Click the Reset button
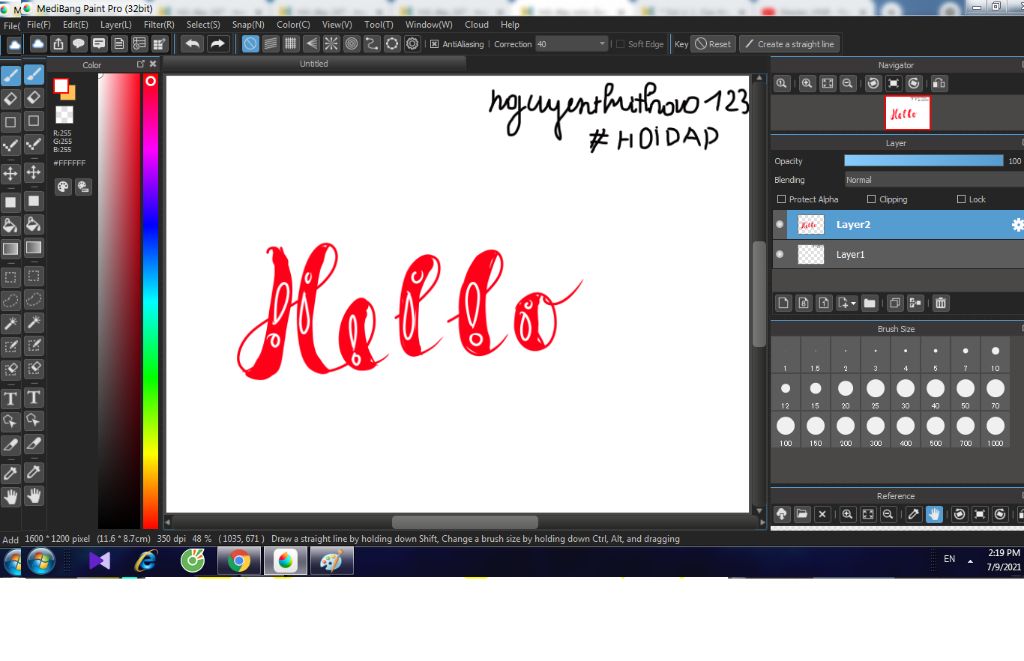1024x661 pixels. (x=712, y=44)
